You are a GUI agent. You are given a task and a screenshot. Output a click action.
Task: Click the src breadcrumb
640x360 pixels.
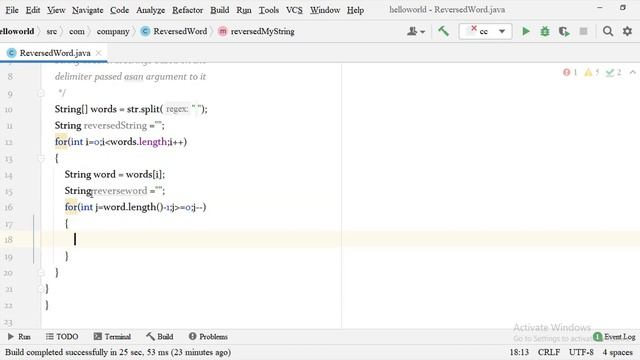tap(51, 31)
